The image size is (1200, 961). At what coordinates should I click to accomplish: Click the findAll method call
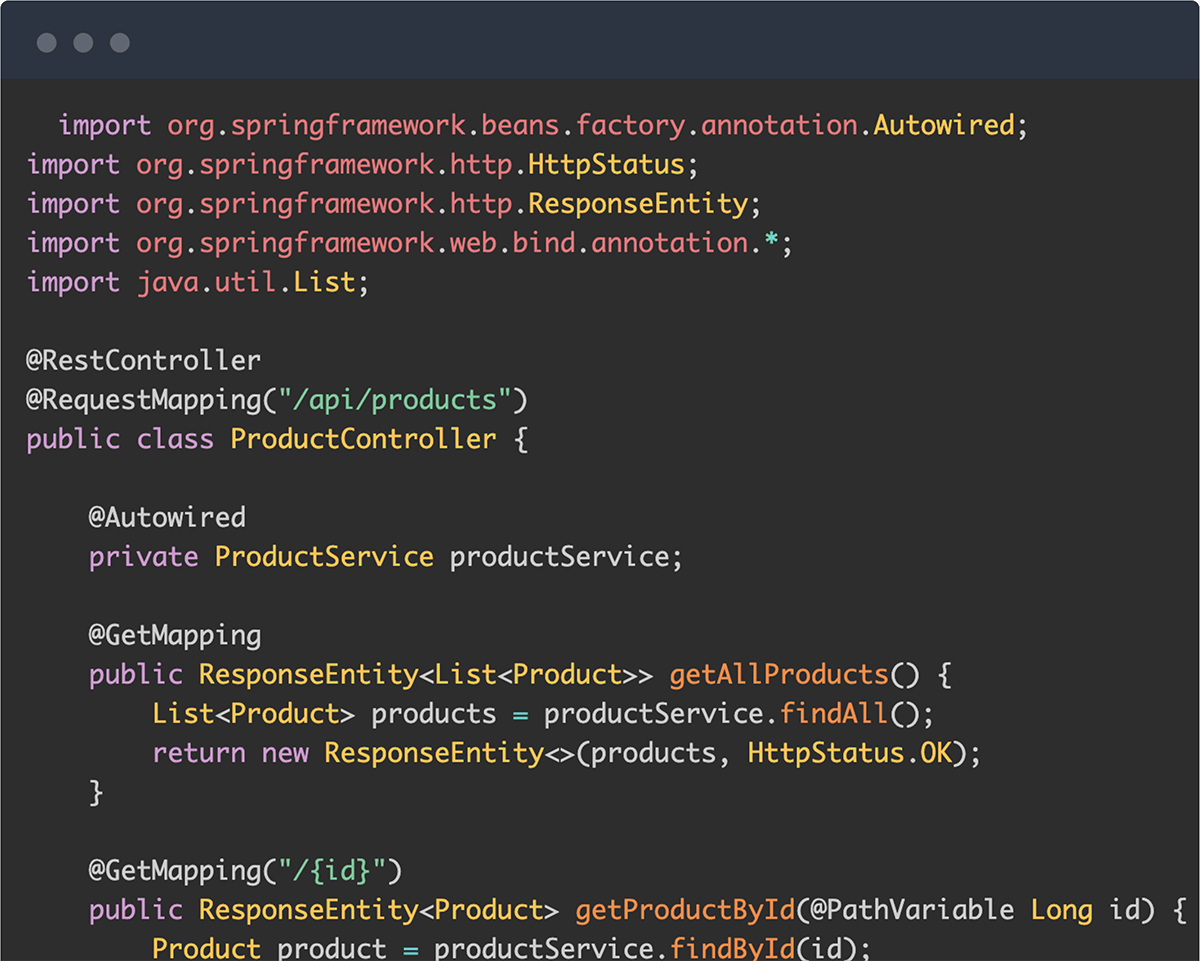point(834,714)
